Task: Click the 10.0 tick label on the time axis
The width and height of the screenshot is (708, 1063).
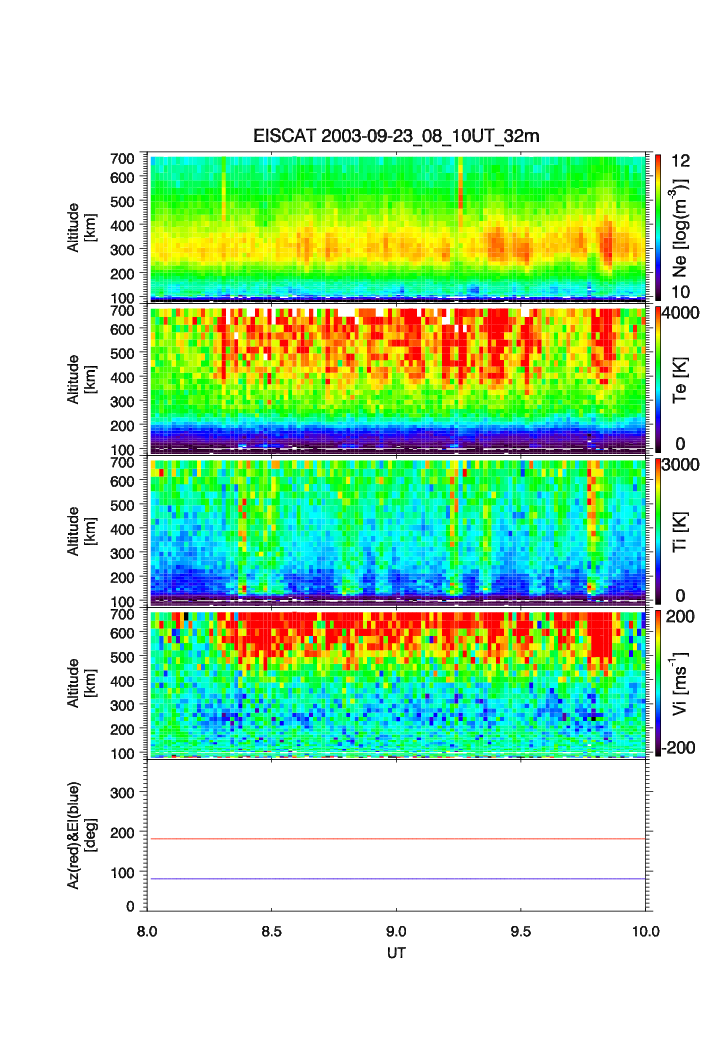Action: click(x=645, y=931)
